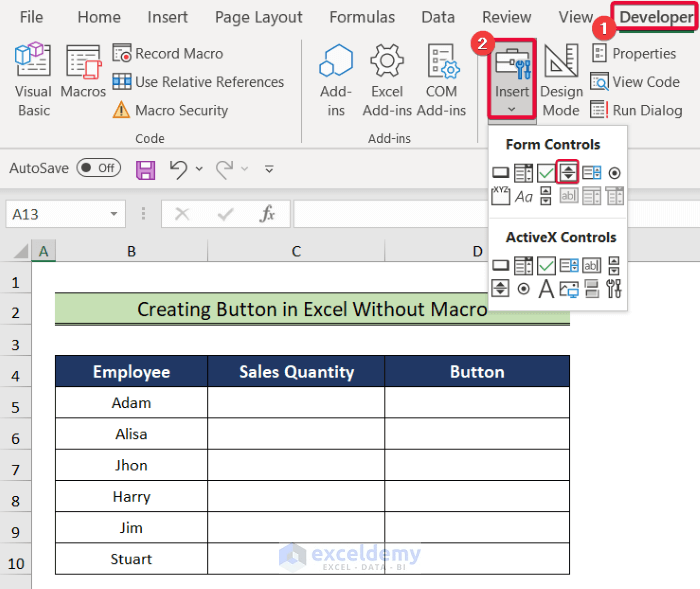Insert Form Control Scroll Bar
This screenshot has height=589, width=700.
[546, 196]
